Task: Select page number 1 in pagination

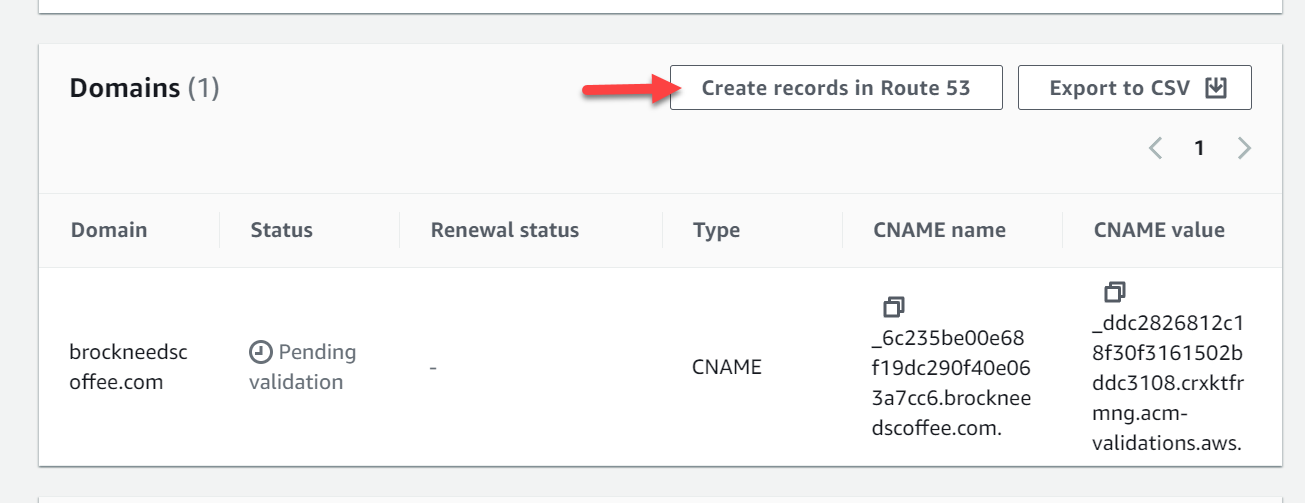Action: 1199,149
